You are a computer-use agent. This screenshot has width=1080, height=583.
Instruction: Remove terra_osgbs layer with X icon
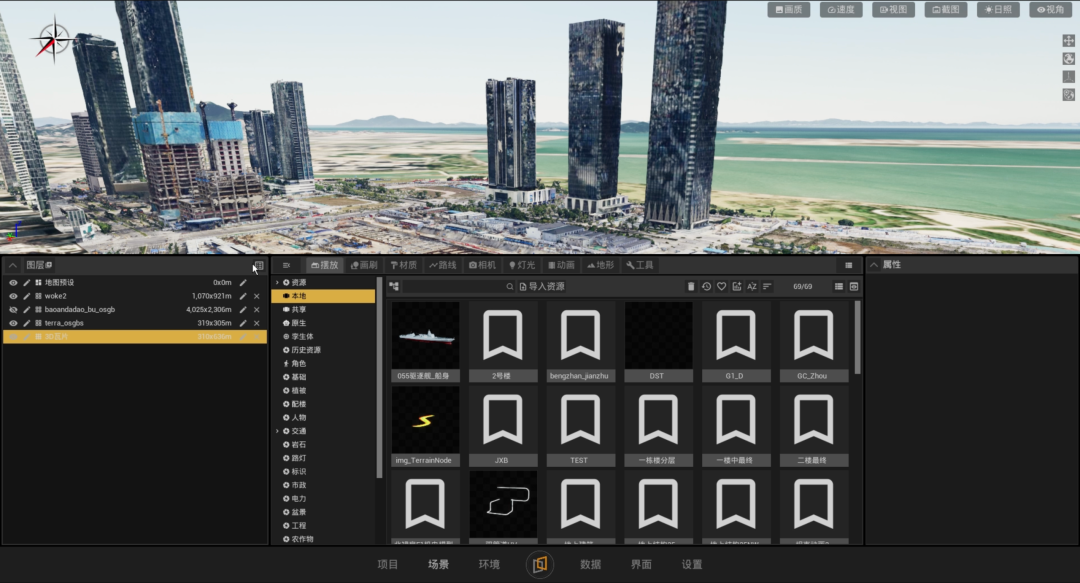[x=257, y=323]
